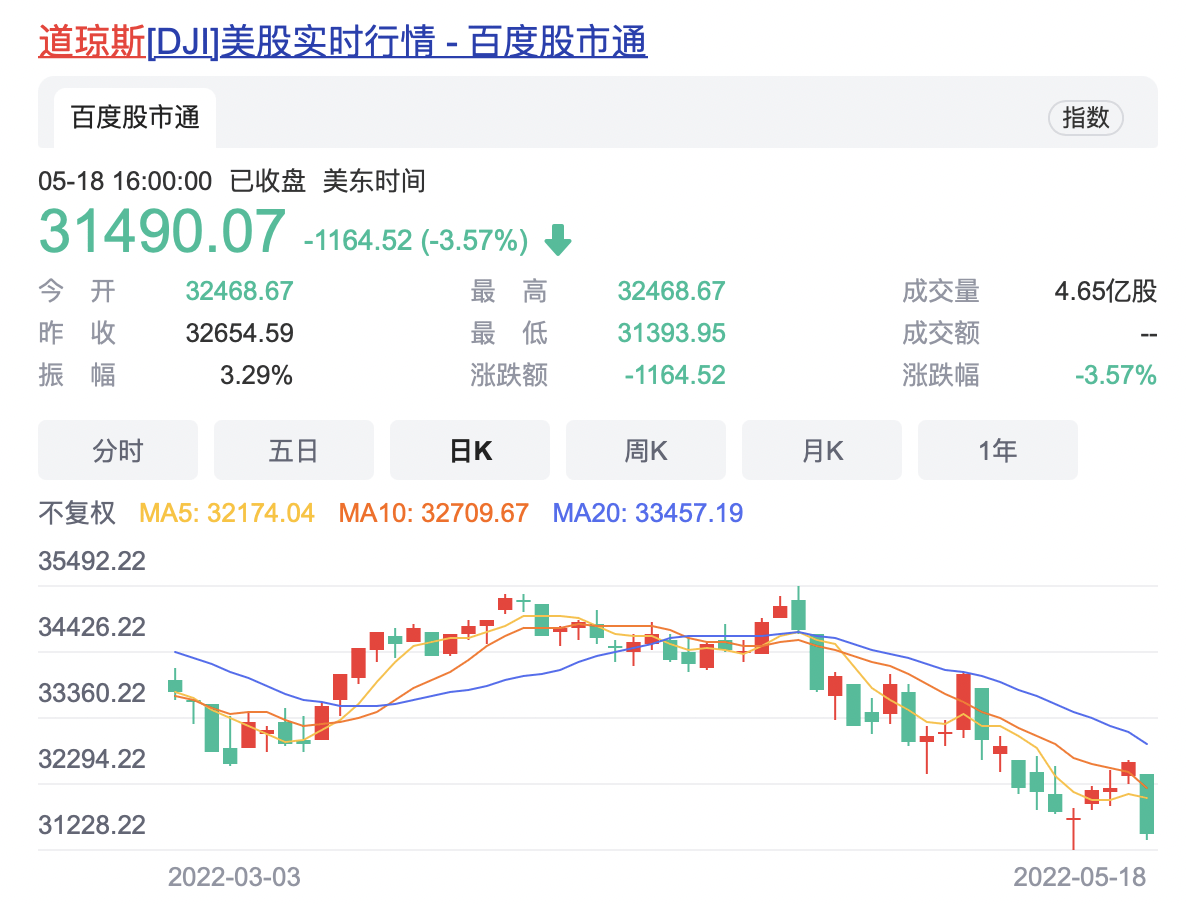Open the 1年 one-year chart view
1186x904 pixels.
point(997,450)
